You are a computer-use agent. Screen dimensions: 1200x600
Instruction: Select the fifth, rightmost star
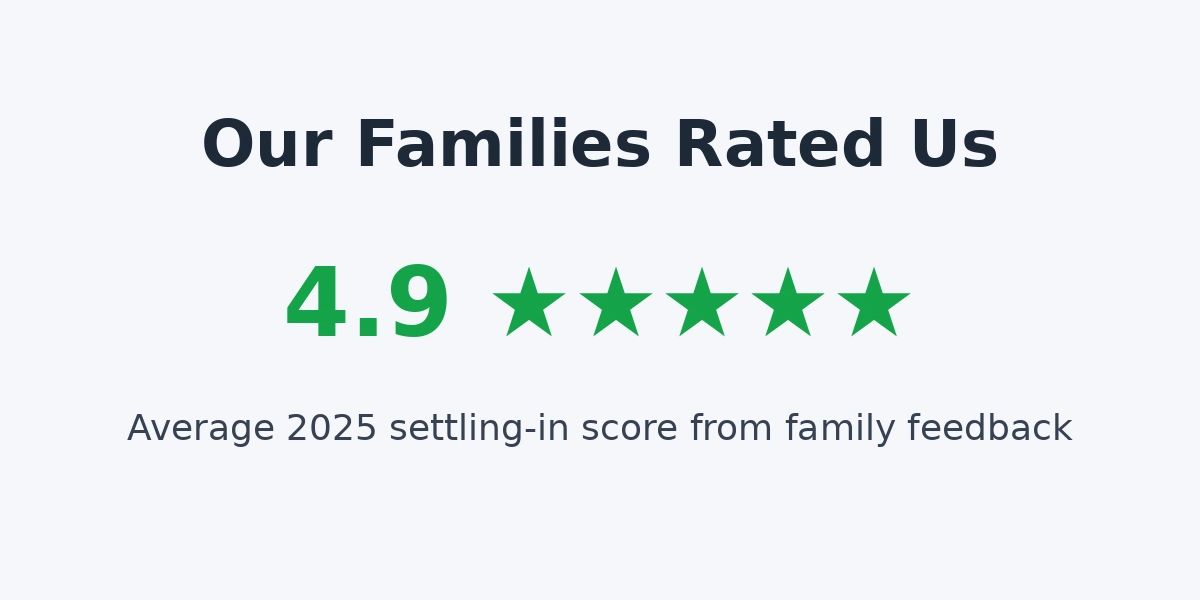coord(874,303)
